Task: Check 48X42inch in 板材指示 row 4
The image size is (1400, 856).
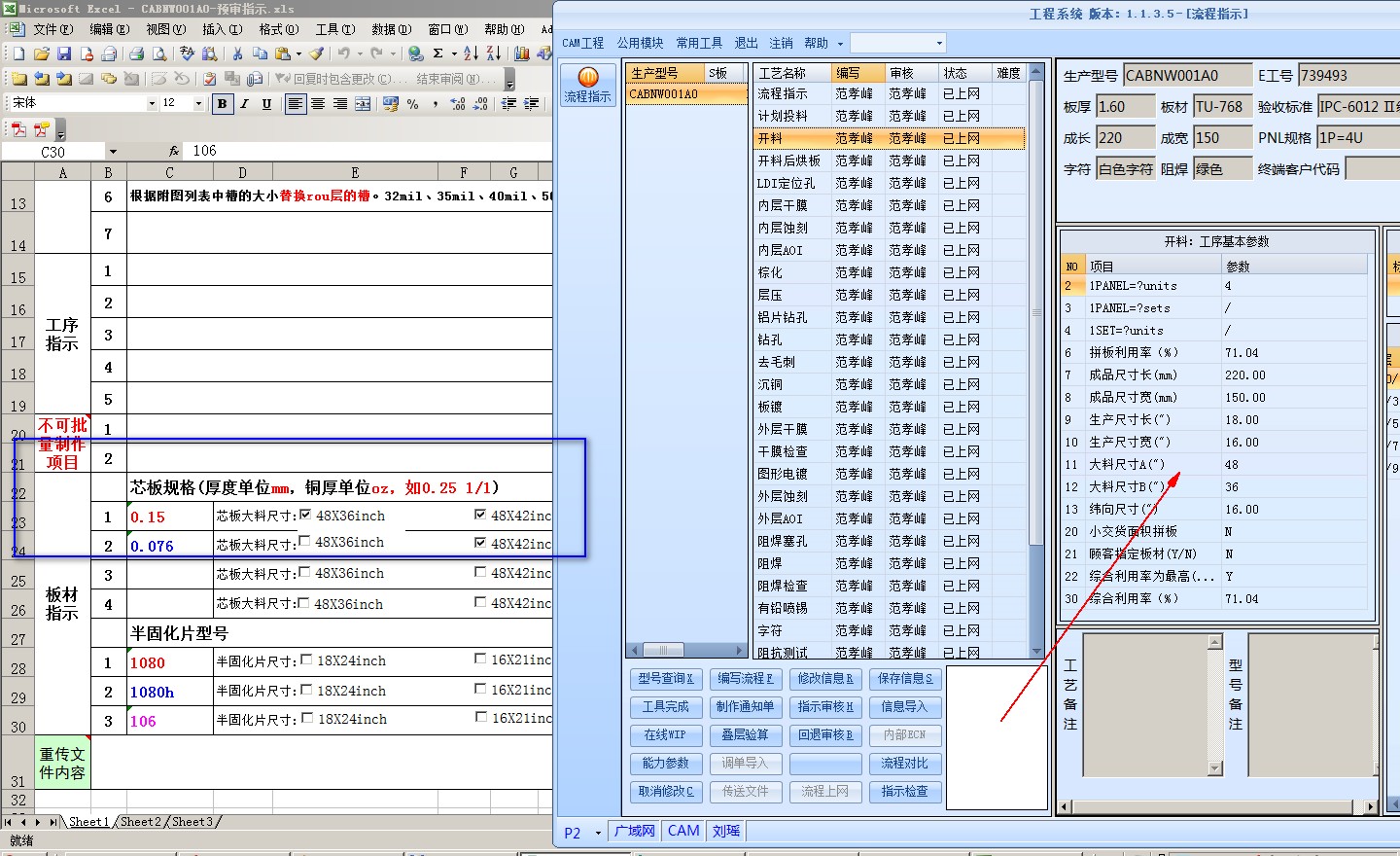Action: pyautogui.click(x=480, y=601)
